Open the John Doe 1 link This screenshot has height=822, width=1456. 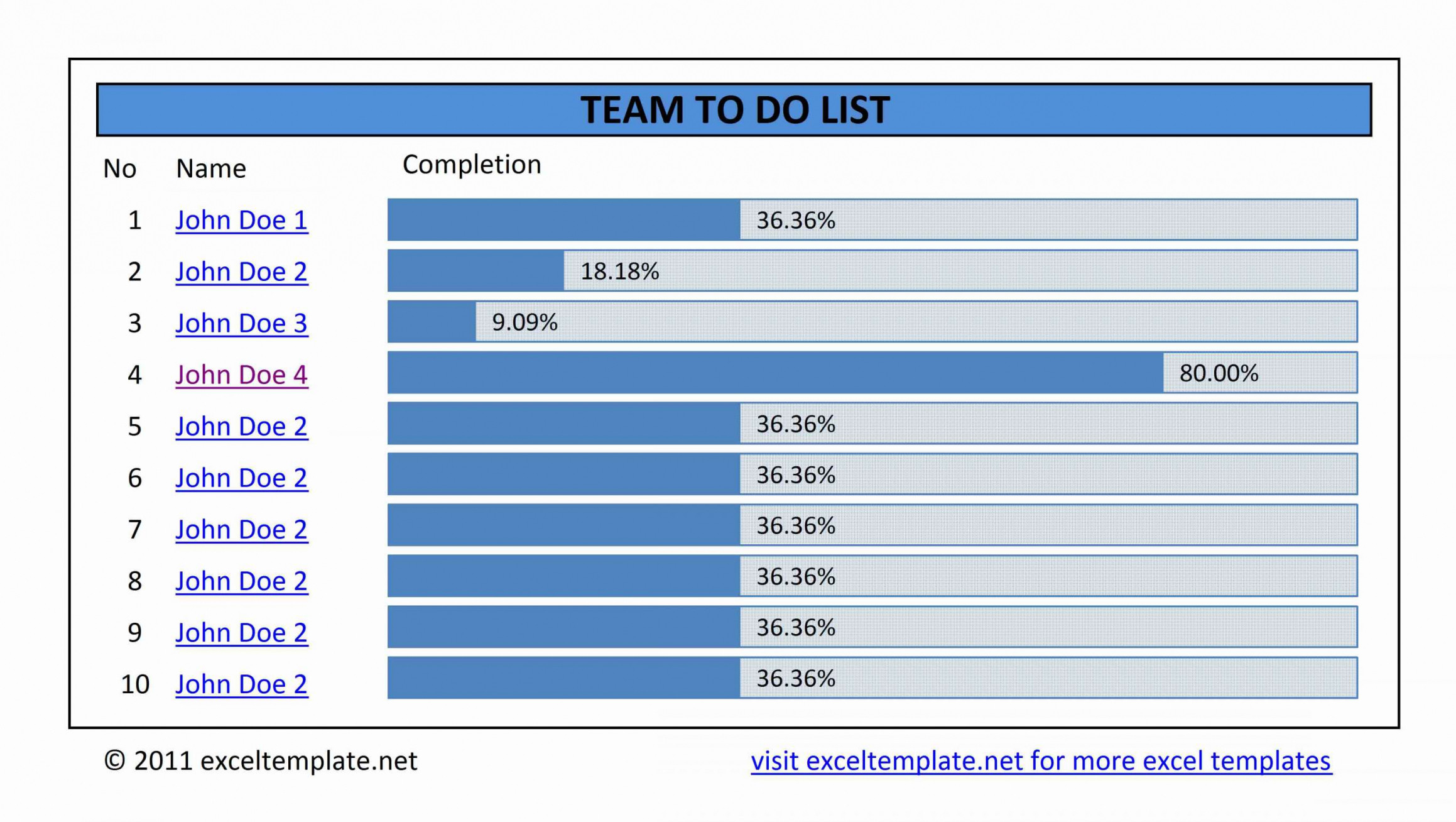[x=241, y=221]
